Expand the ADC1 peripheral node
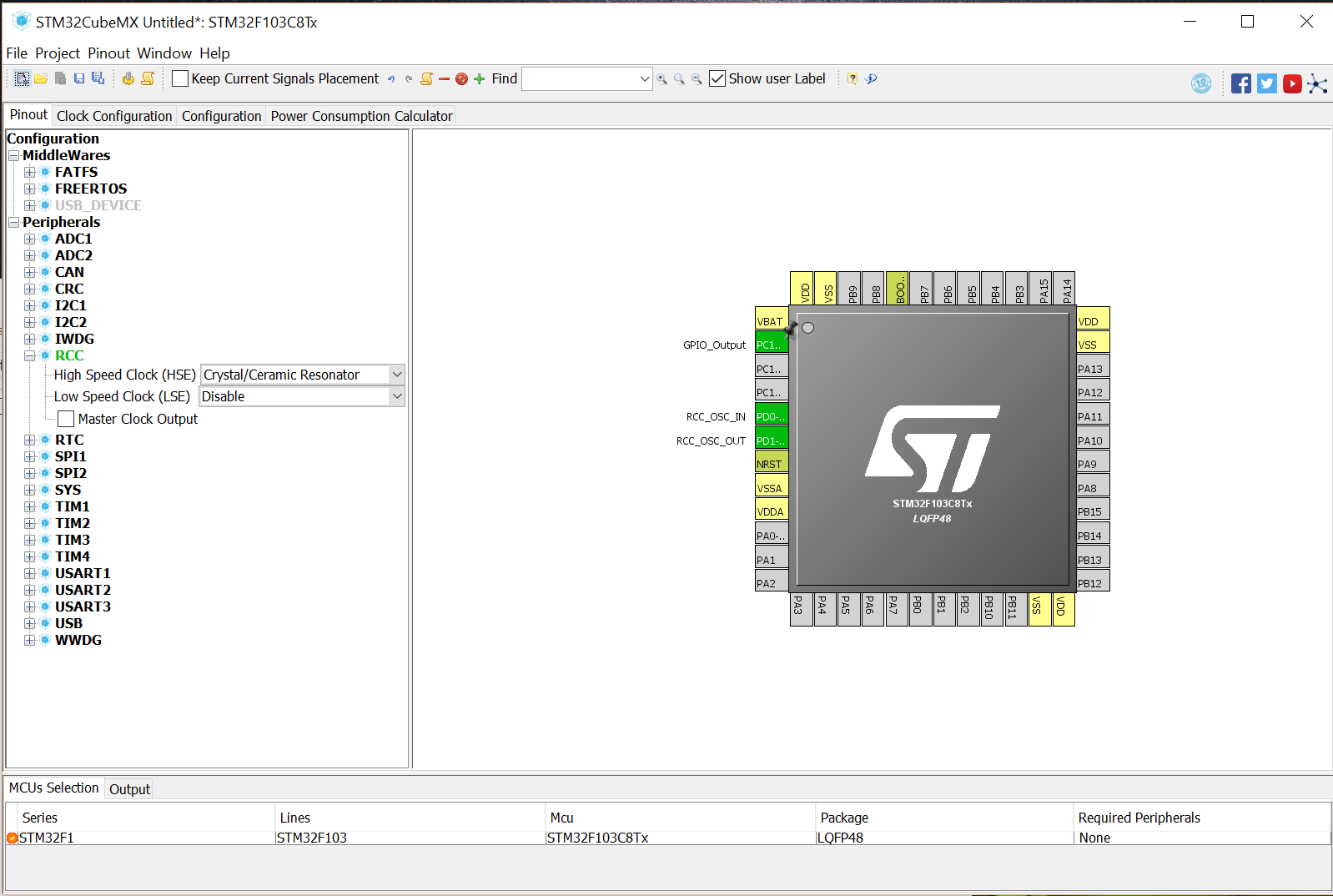1333x896 pixels. 30,239
